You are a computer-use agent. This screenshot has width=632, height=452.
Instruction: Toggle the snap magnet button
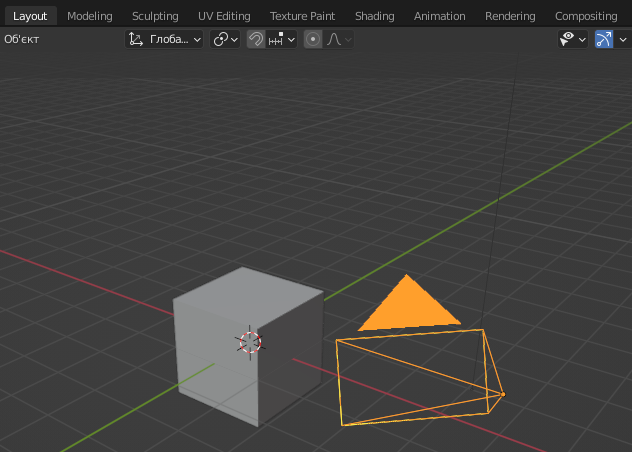[256, 40]
